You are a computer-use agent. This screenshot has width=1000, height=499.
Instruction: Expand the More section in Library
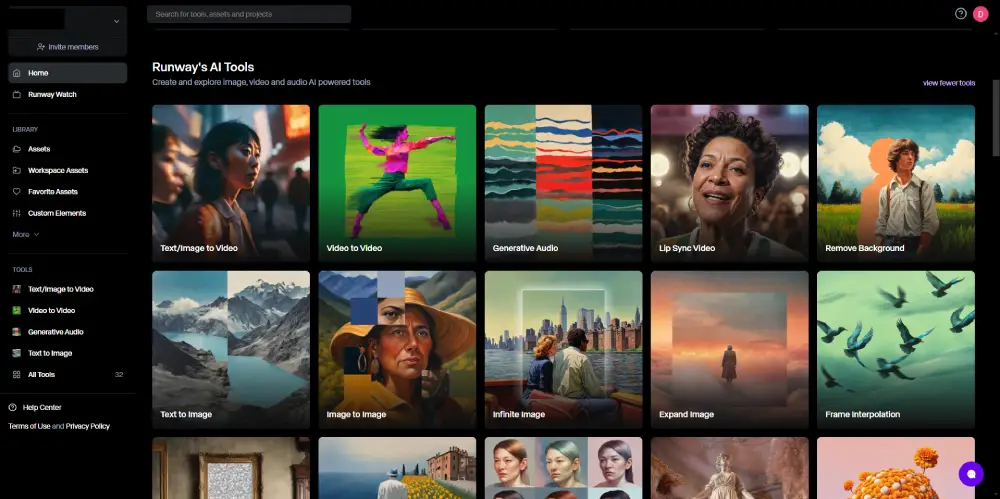(26, 234)
